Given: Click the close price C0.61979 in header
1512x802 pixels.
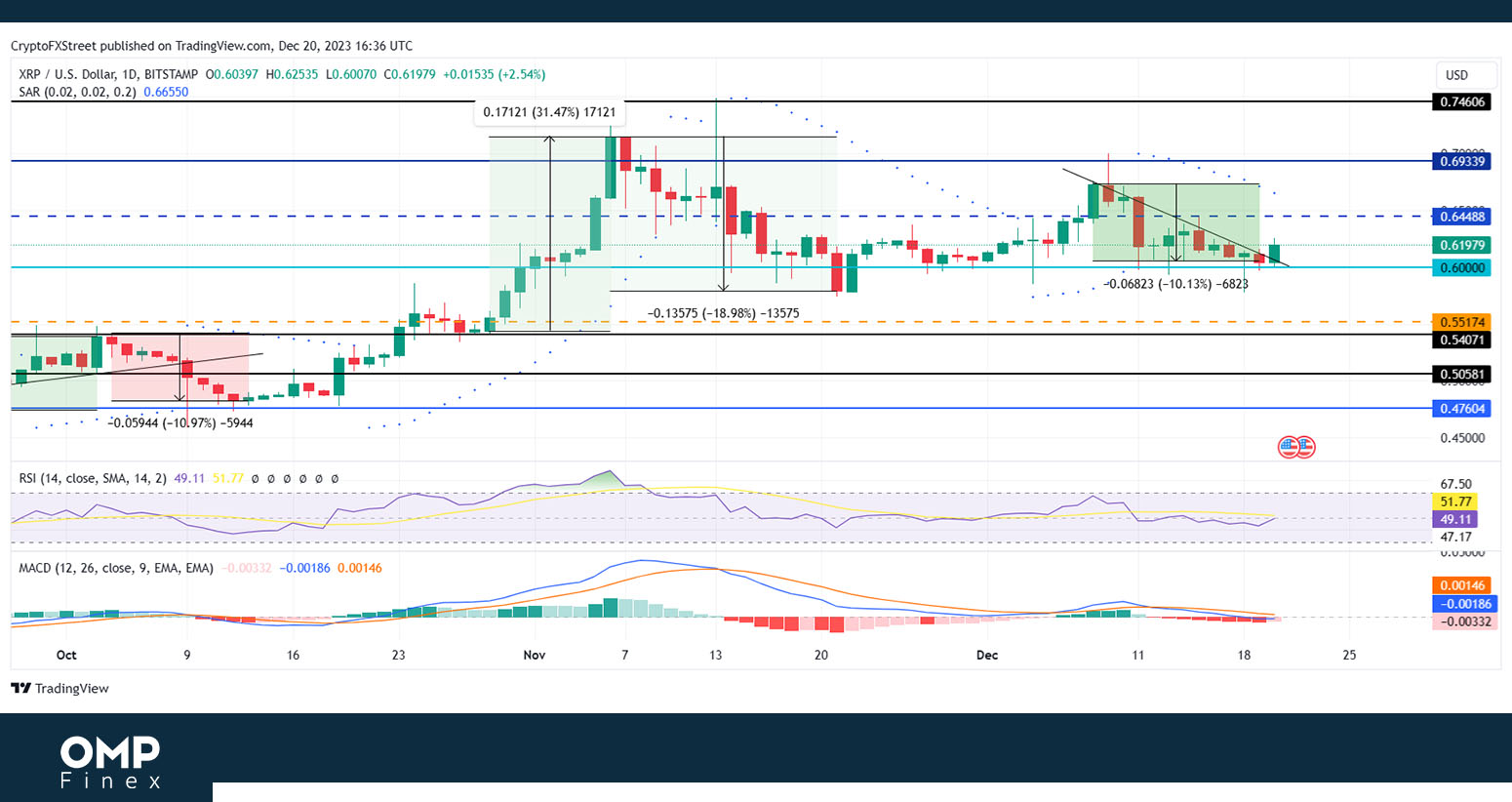Looking at the screenshot, I should 410,74.
